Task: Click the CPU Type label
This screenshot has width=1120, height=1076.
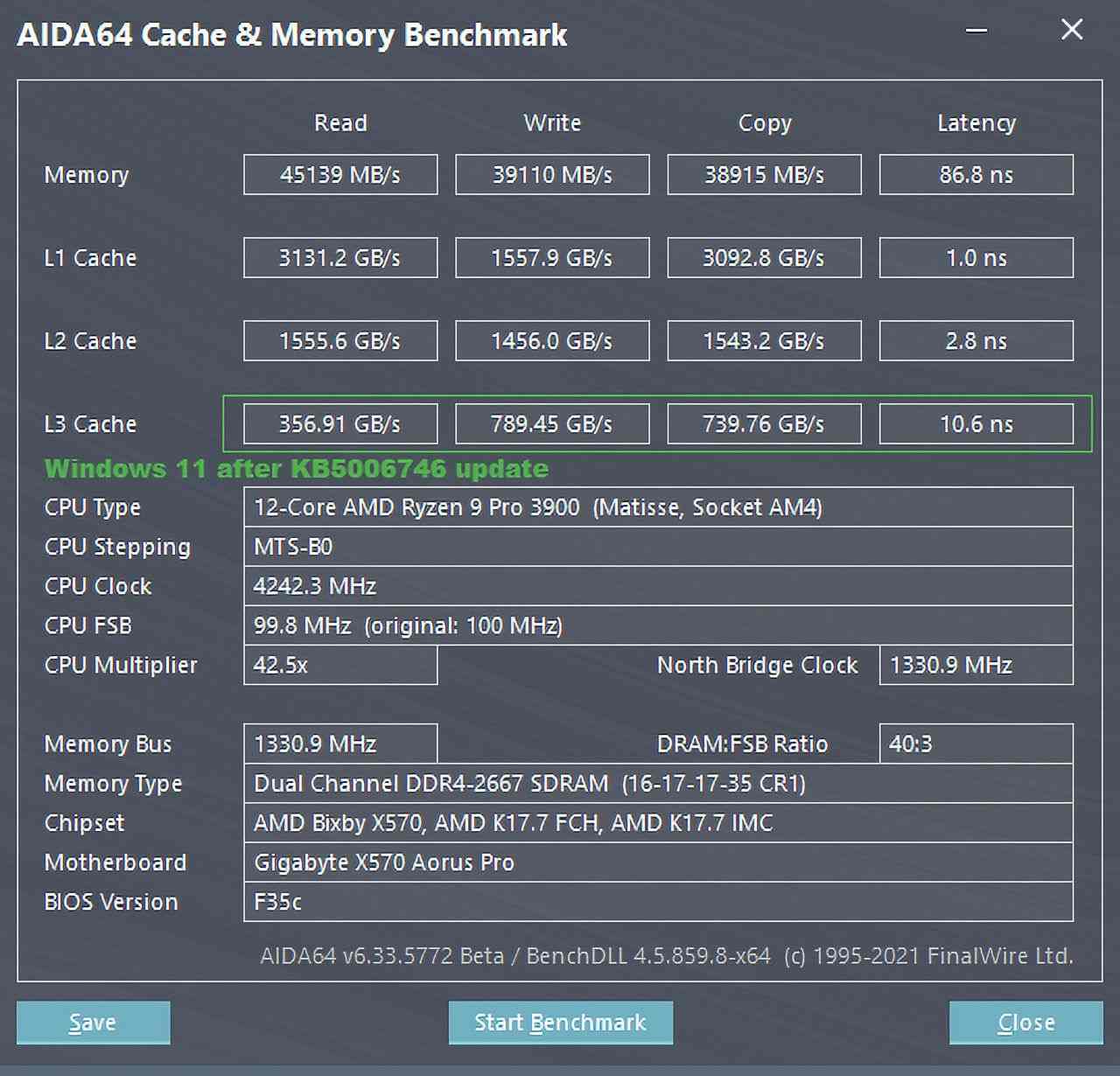Action: 93,508
